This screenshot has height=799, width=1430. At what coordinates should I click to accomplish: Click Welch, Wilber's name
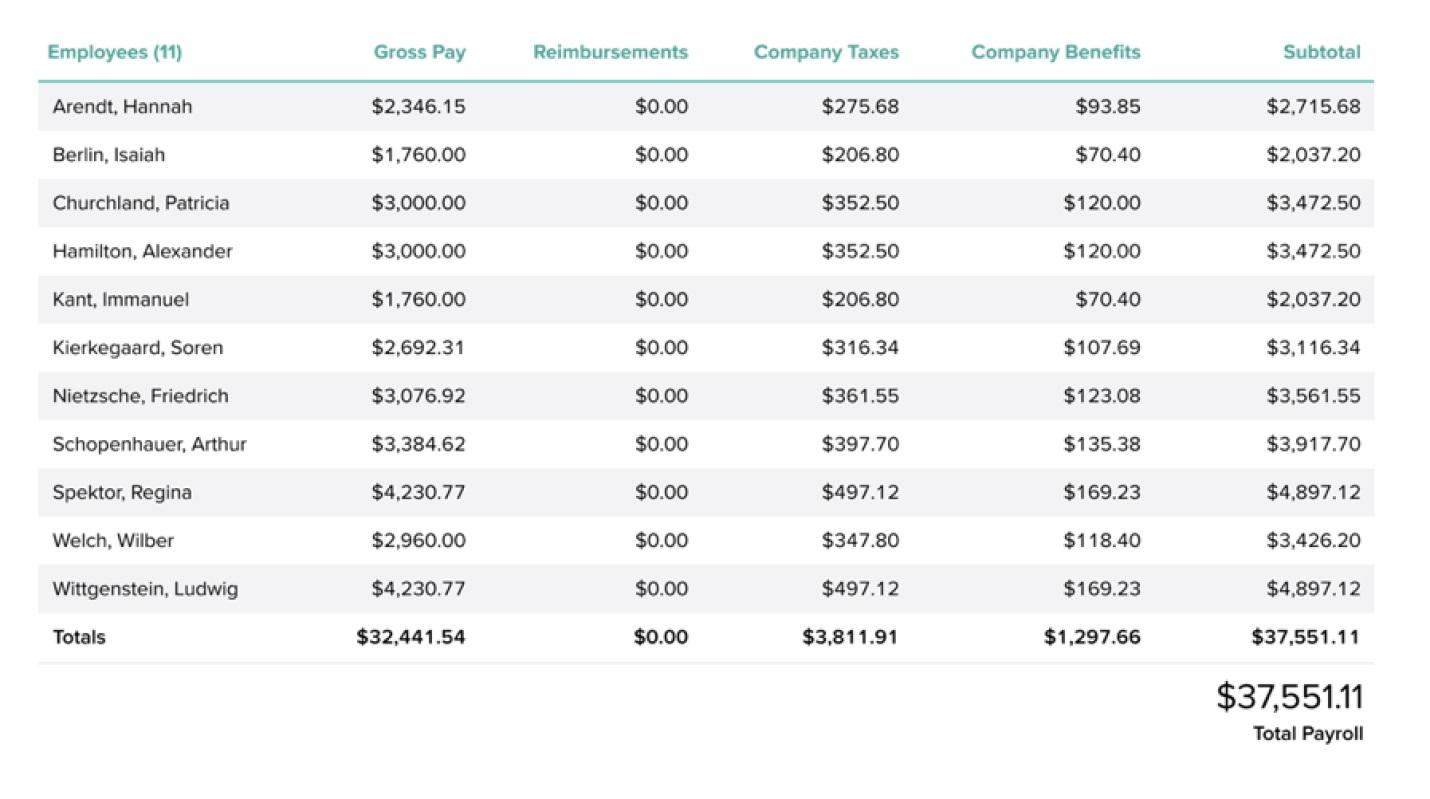113,540
